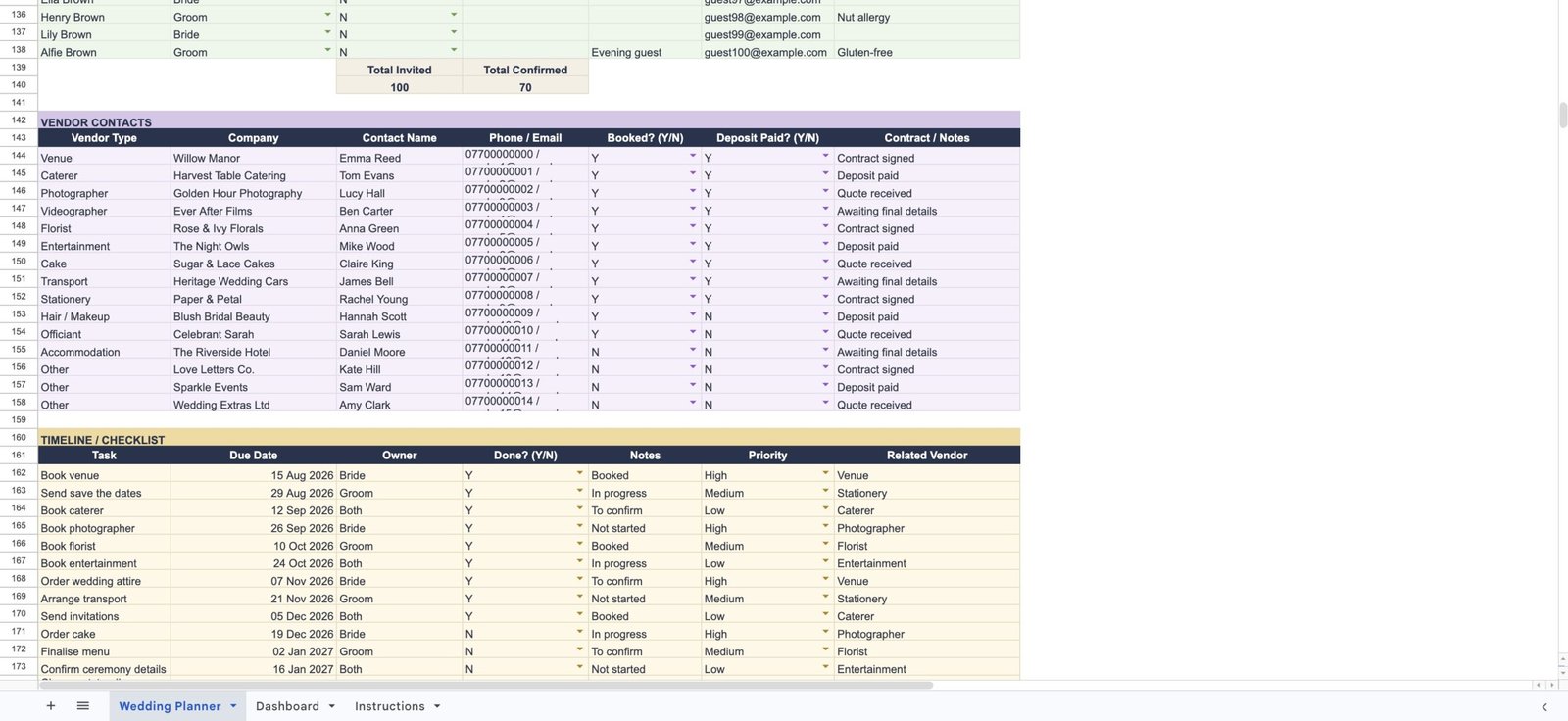Select the VENDOR CONTACTS section title

click(x=96, y=122)
